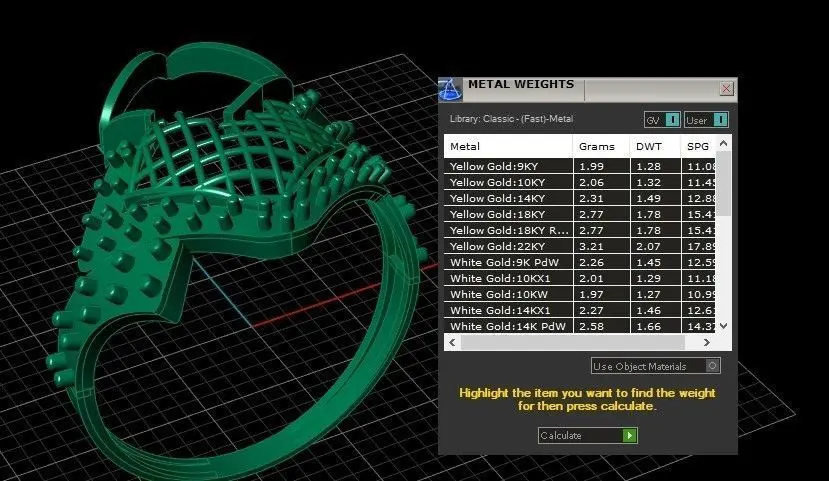Click the 2.06 grams value
The width and height of the screenshot is (829, 481).
[x=591, y=182]
